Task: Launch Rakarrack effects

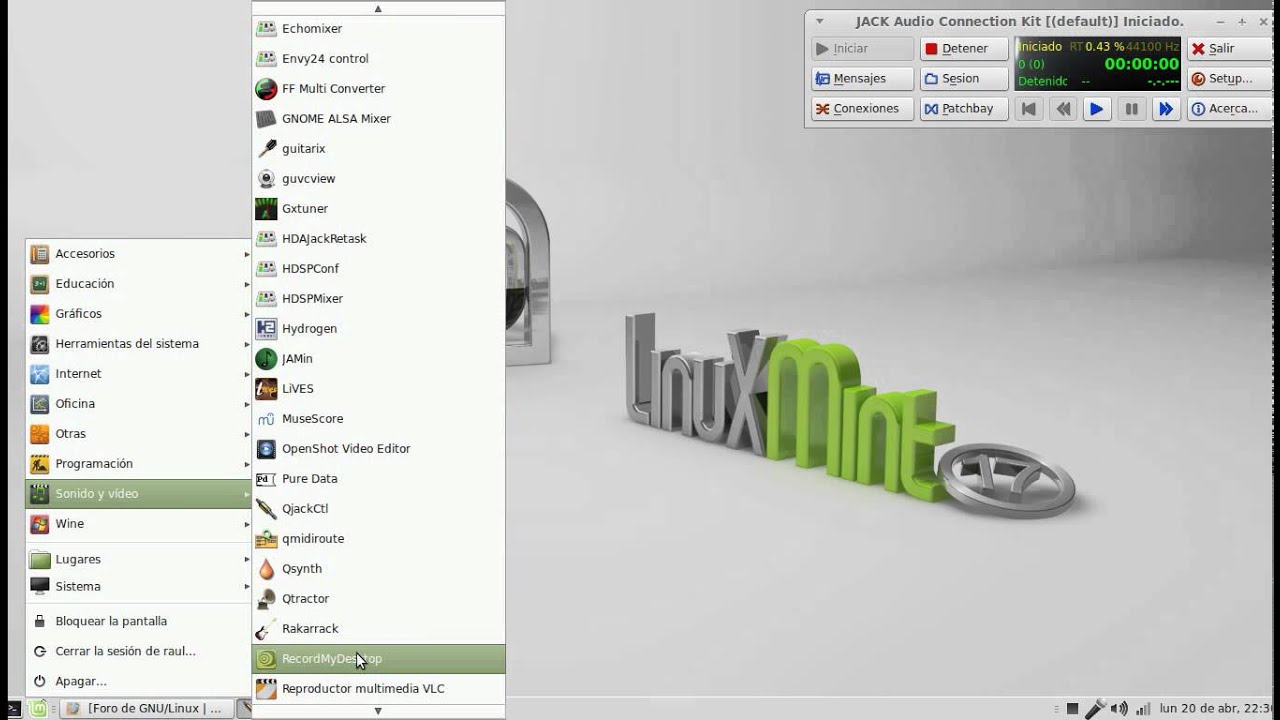Action: (x=378, y=629)
